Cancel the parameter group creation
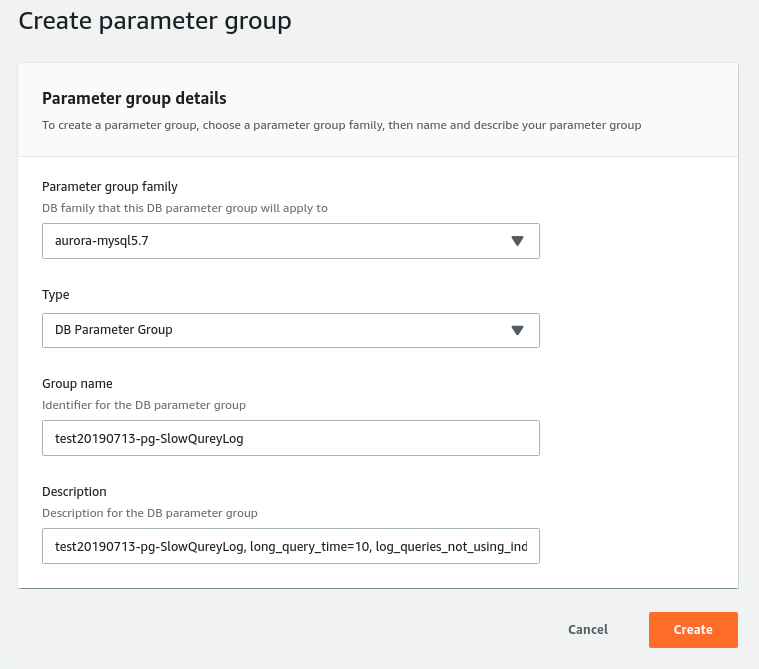This screenshot has height=669, width=759. (x=588, y=629)
